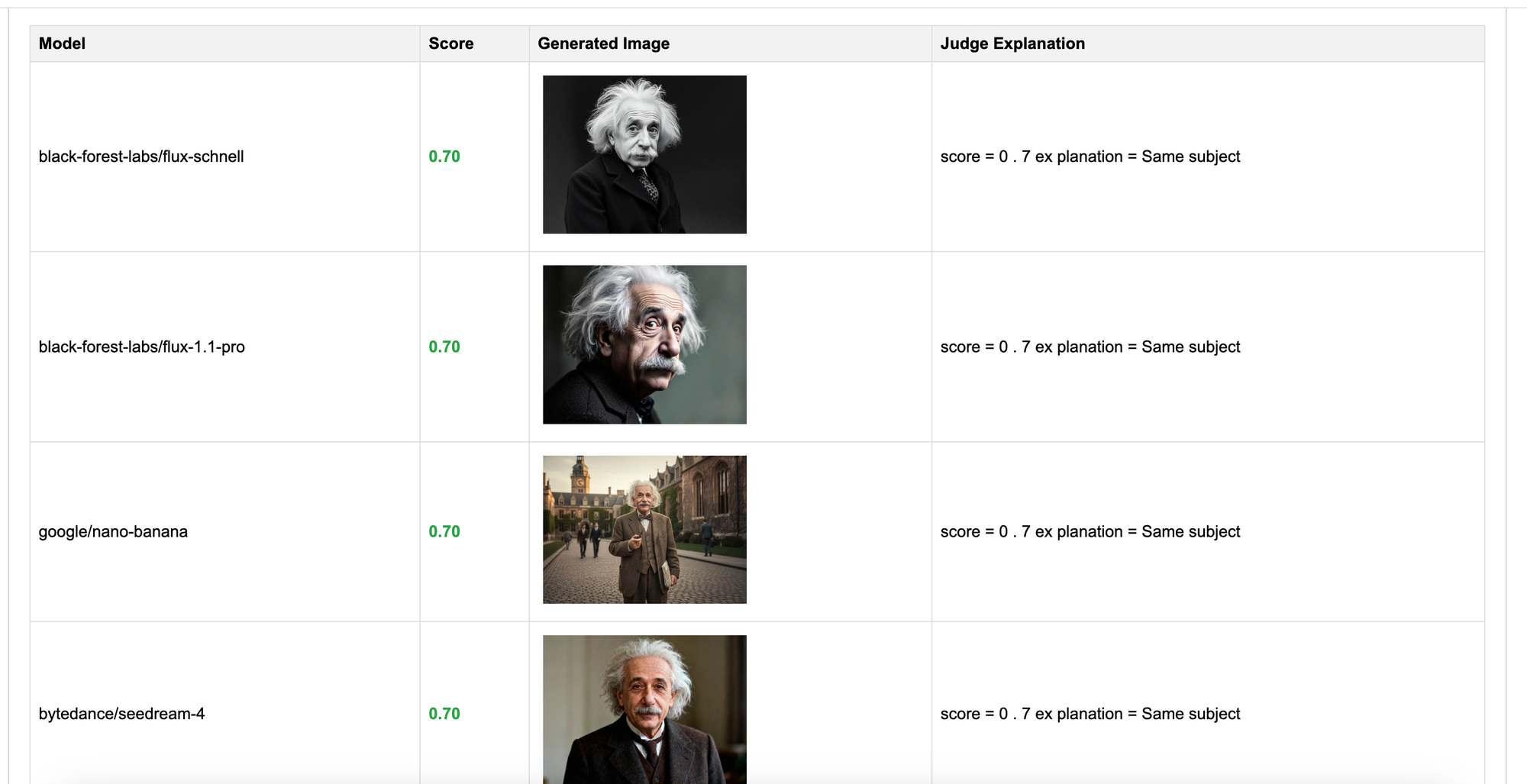Viewport: 1527px width, 784px height.
Task: Click the judge explanation in the flux-schnell row
Action: pos(1090,156)
